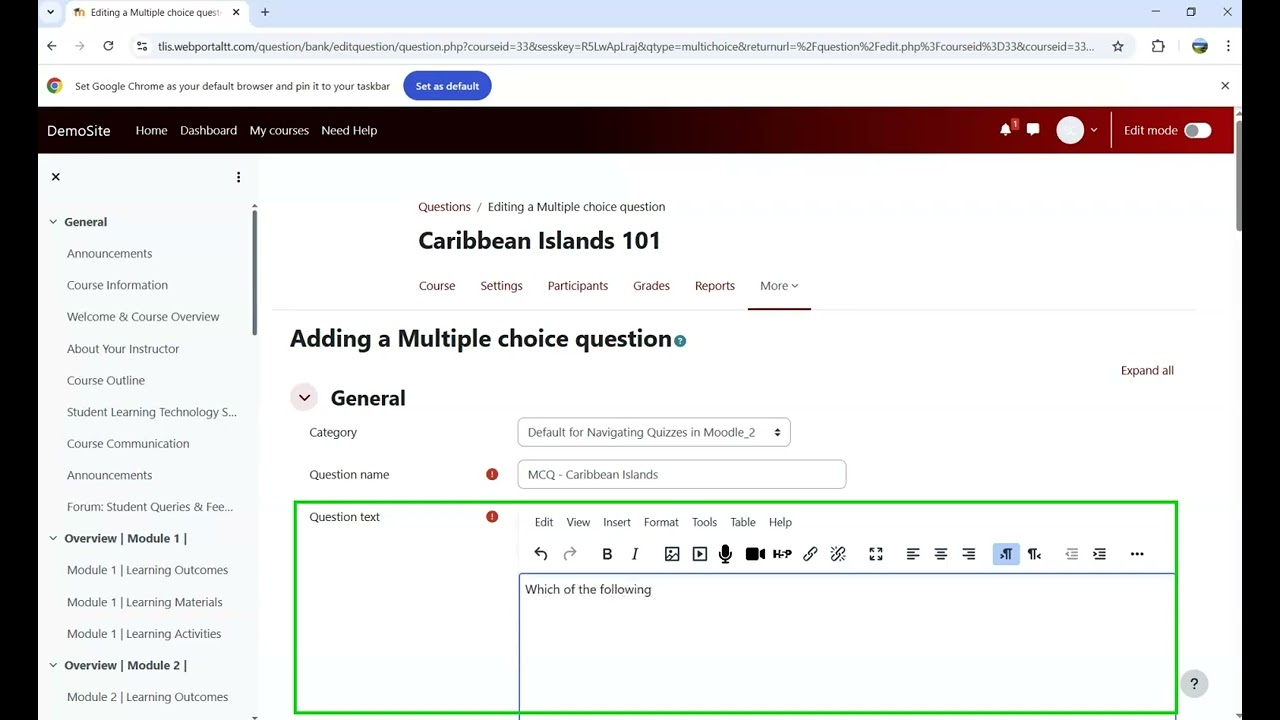The width and height of the screenshot is (1280, 720).
Task: Collapse Overview Module 1 section in sidebar
Action: 53,538
